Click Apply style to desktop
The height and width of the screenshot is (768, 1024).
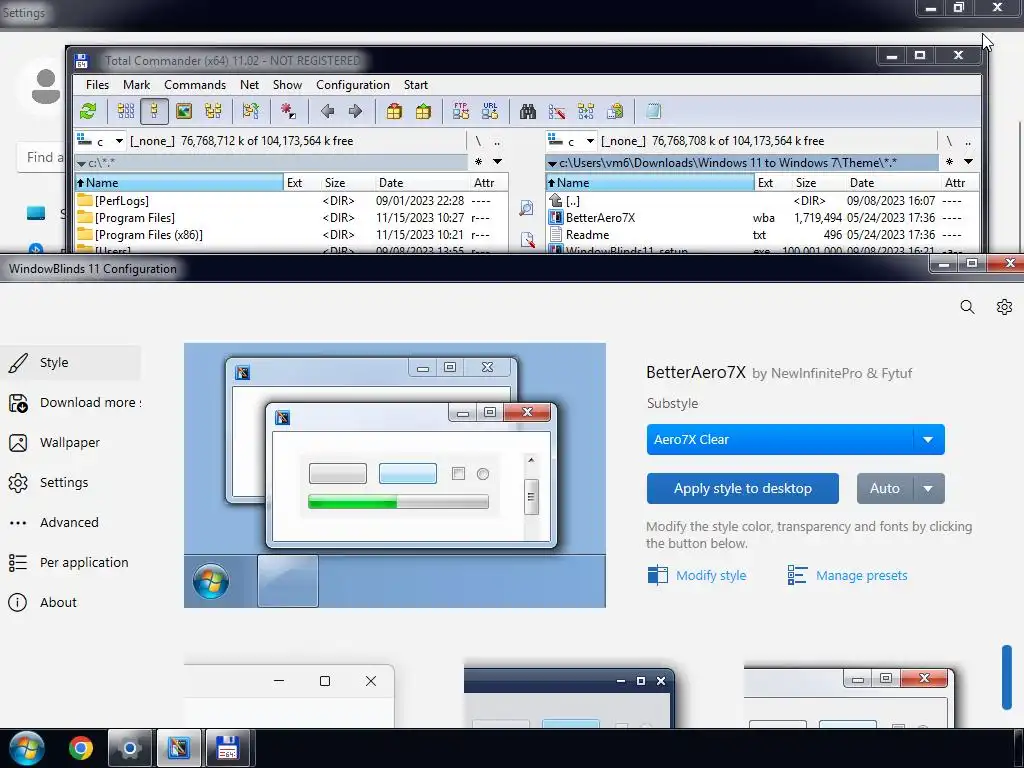point(743,488)
